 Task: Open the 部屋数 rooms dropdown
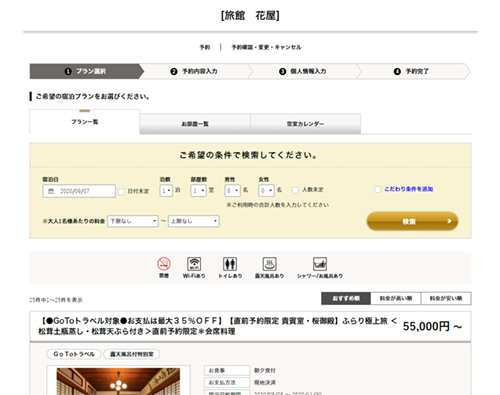tap(198, 191)
